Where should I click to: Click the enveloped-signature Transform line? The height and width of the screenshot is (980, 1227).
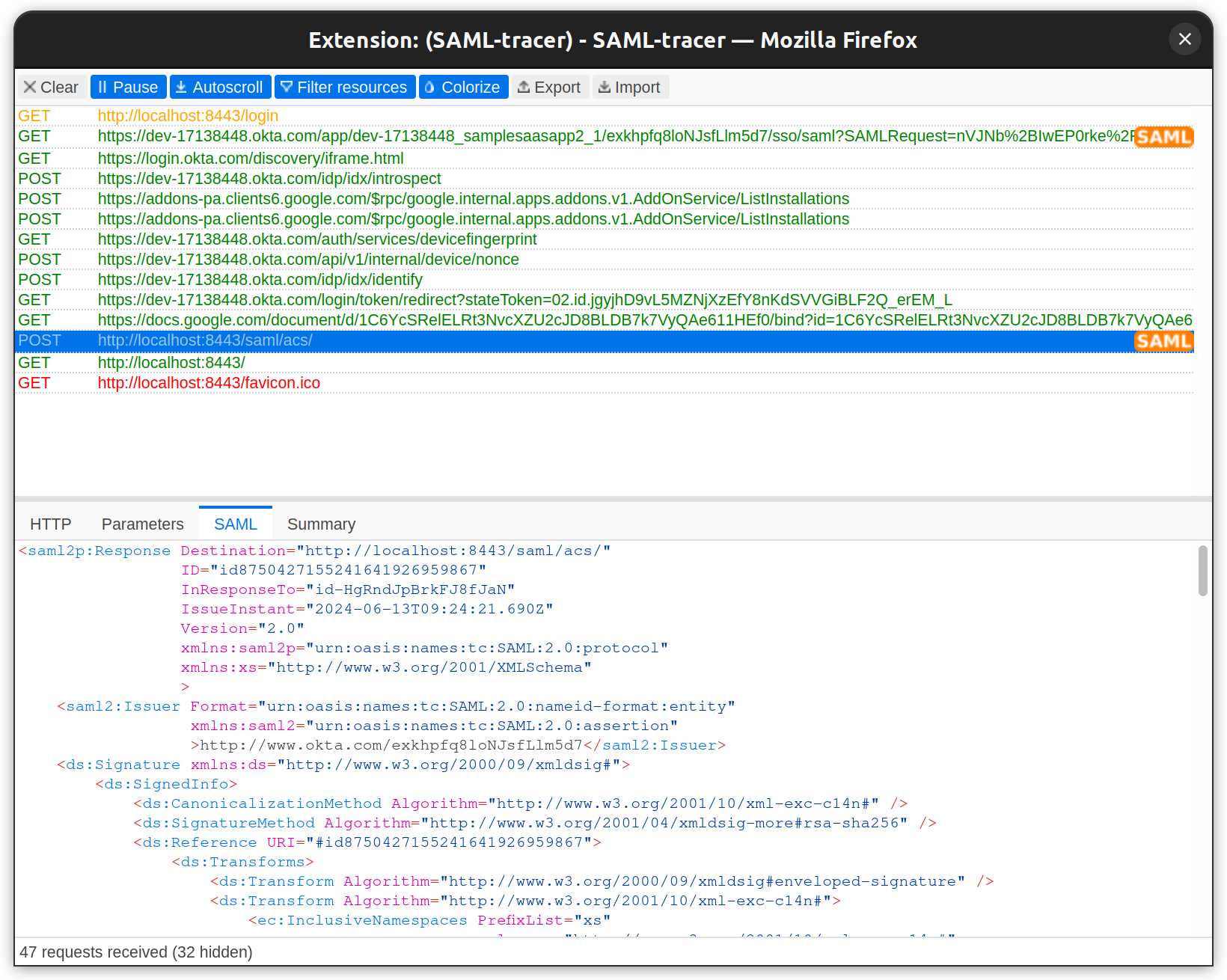(x=602, y=881)
